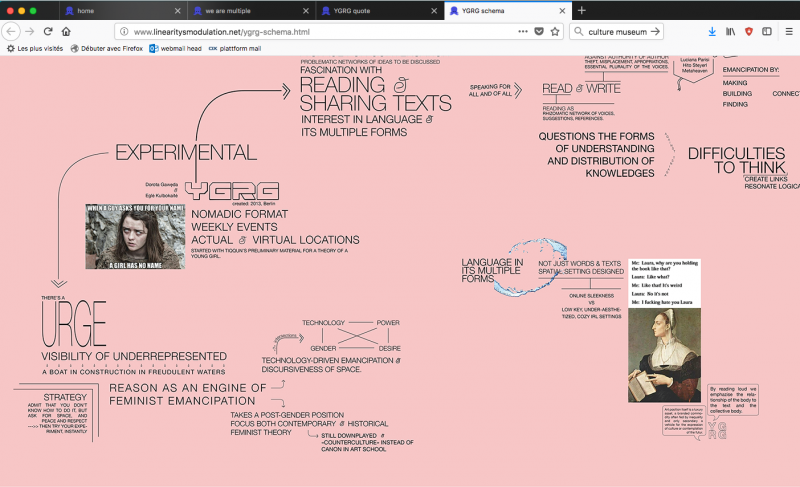Show site information icon in URL bar

[x=124, y=32]
